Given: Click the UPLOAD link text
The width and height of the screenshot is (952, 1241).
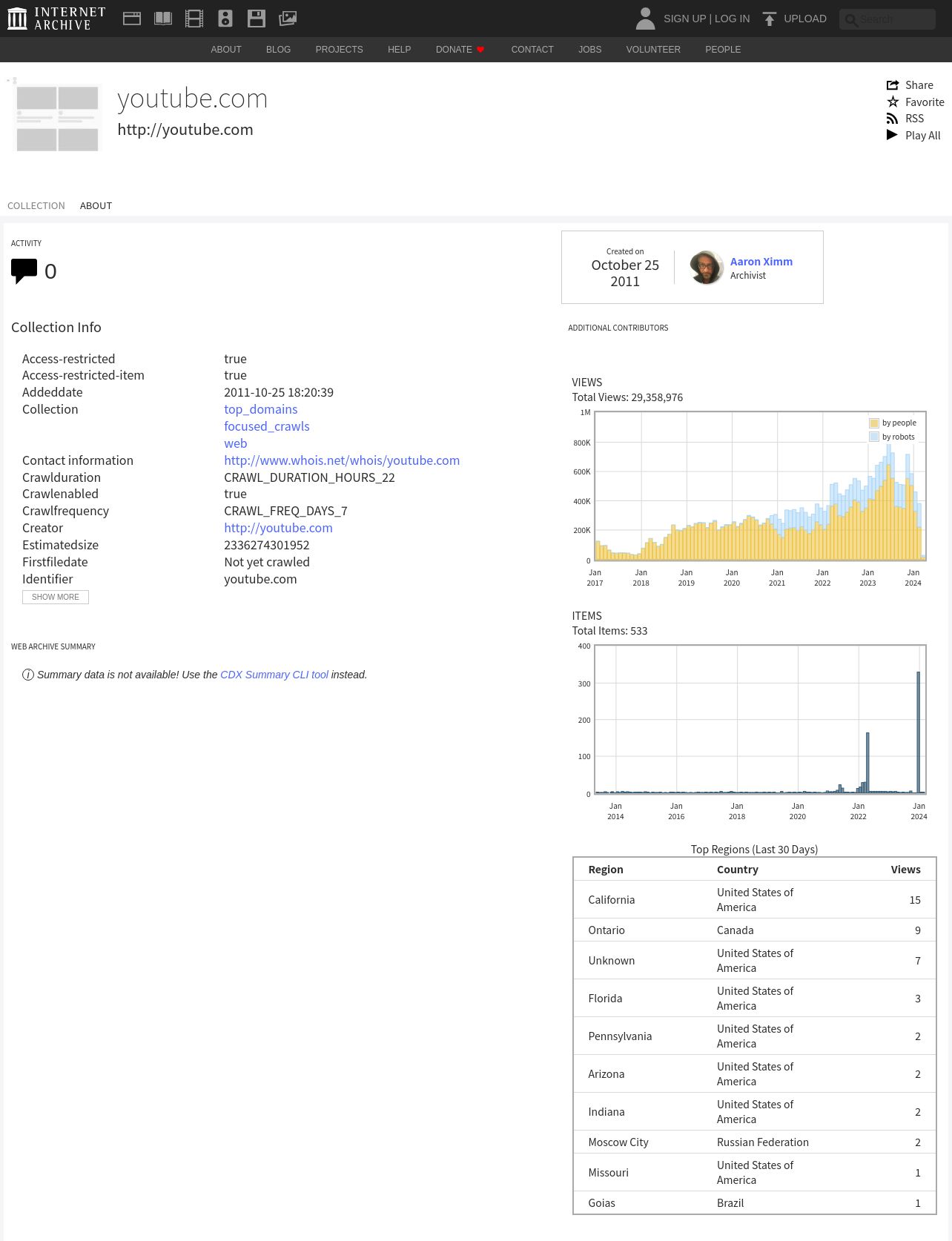Looking at the screenshot, I should 805,19.
